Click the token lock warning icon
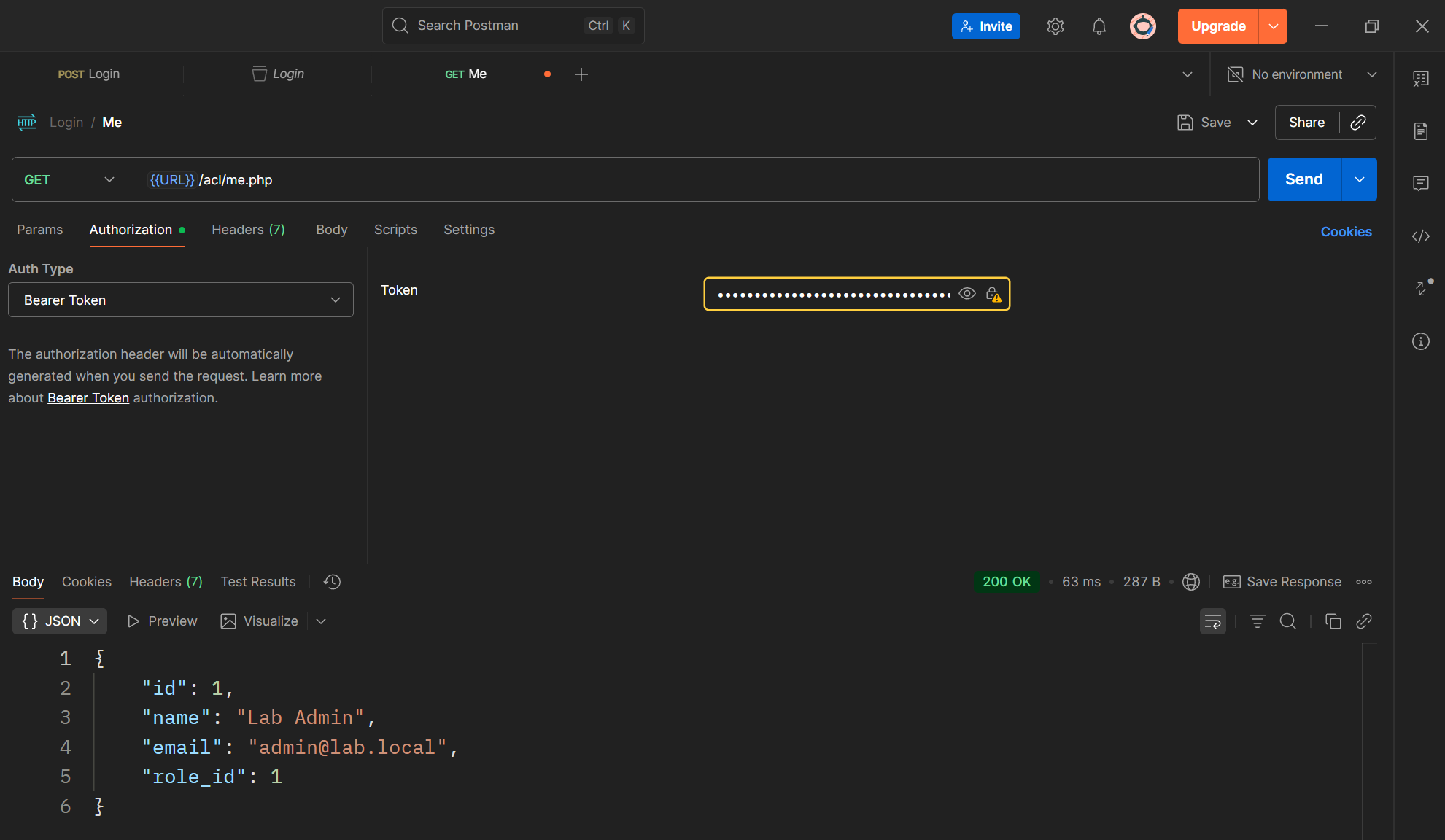Screen dimensions: 1445x840 point(993,295)
